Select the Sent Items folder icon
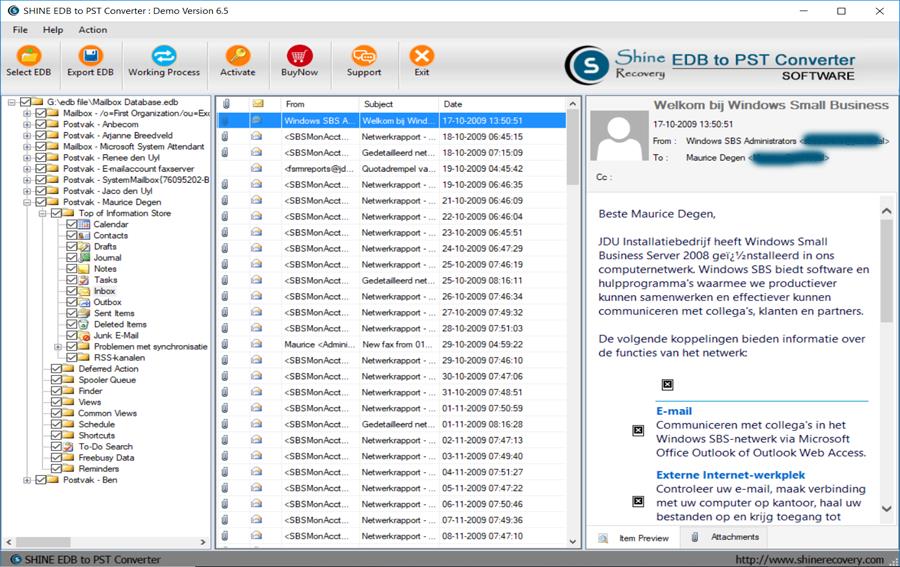The width and height of the screenshot is (900, 567). (x=84, y=313)
